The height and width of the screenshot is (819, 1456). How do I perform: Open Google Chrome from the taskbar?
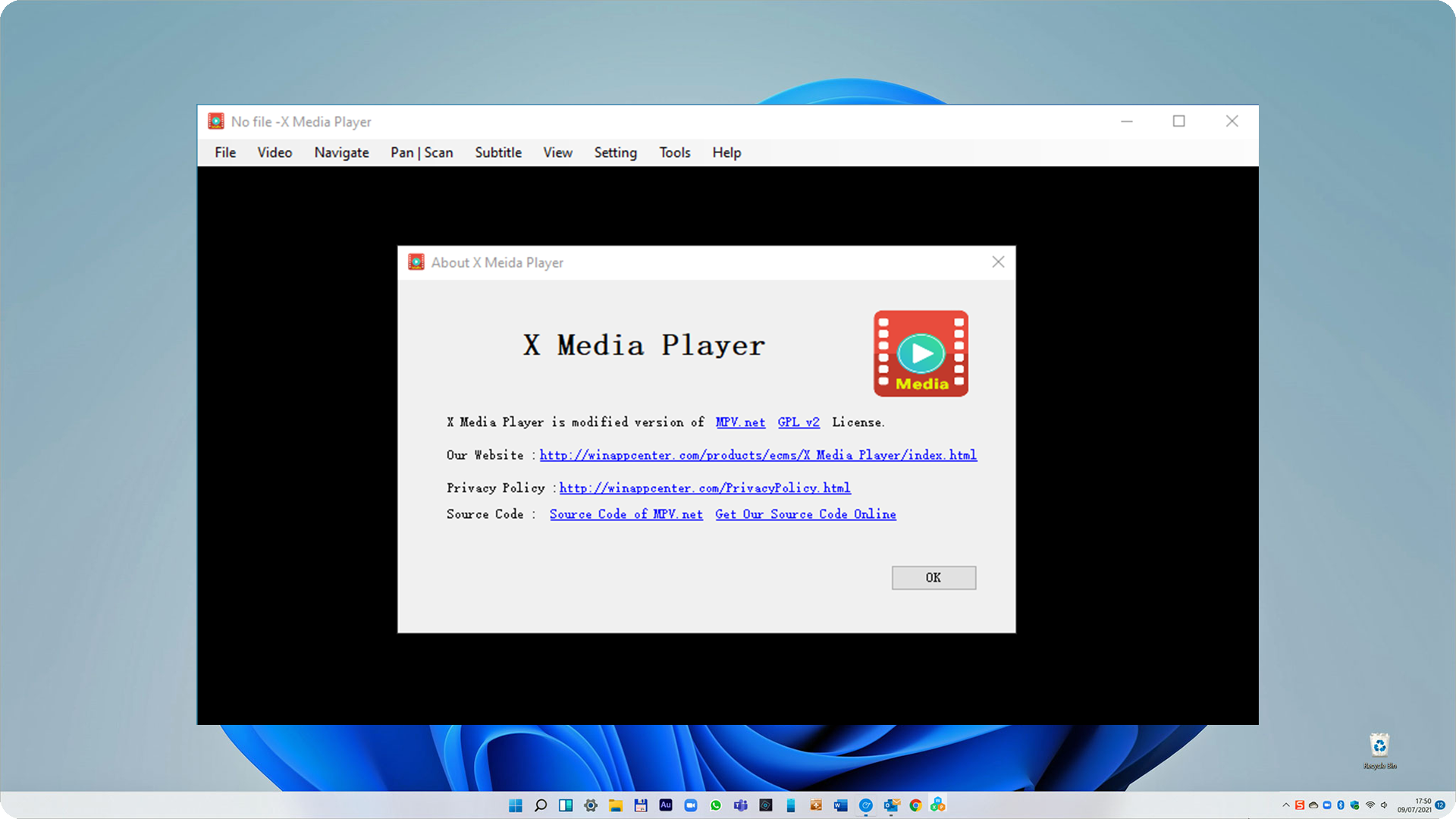[x=916, y=805]
